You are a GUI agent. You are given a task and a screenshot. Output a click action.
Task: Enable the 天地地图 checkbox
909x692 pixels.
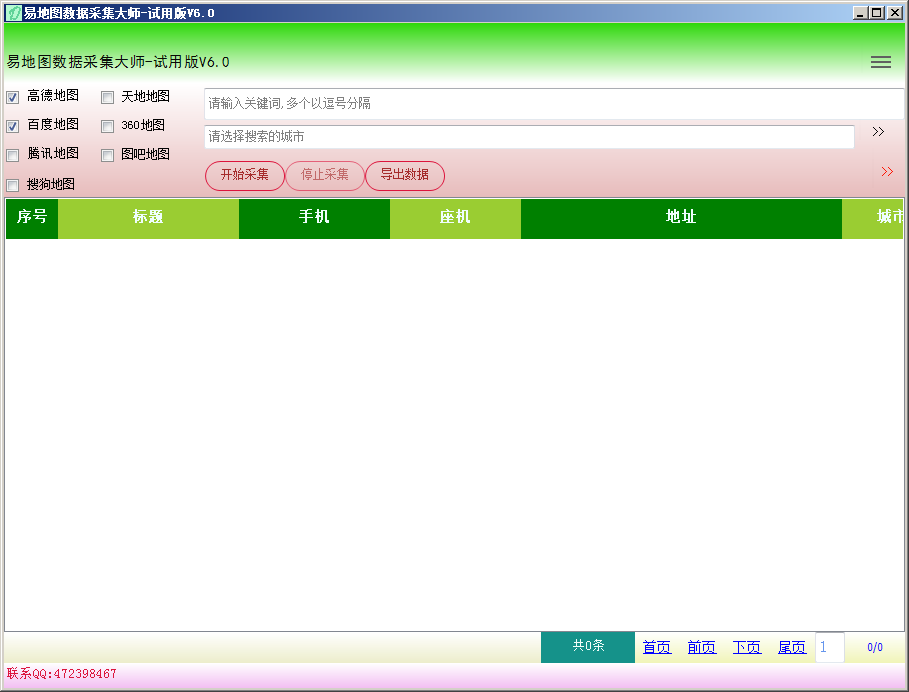(107, 97)
